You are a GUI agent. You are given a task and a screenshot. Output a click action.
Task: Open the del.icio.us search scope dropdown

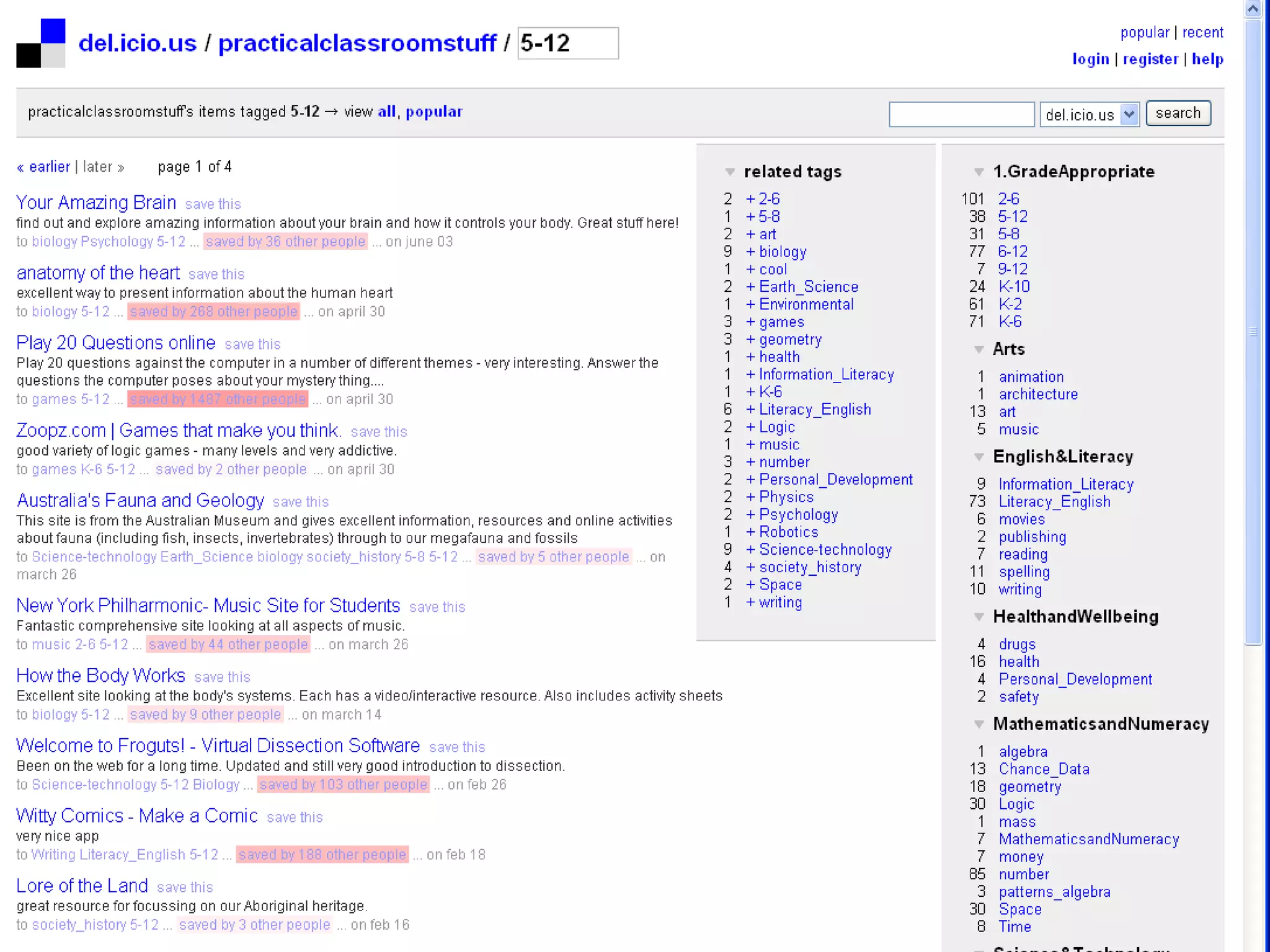1090,114
